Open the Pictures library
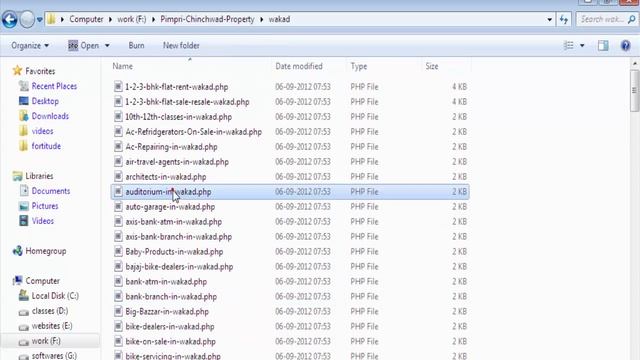 point(45,206)
